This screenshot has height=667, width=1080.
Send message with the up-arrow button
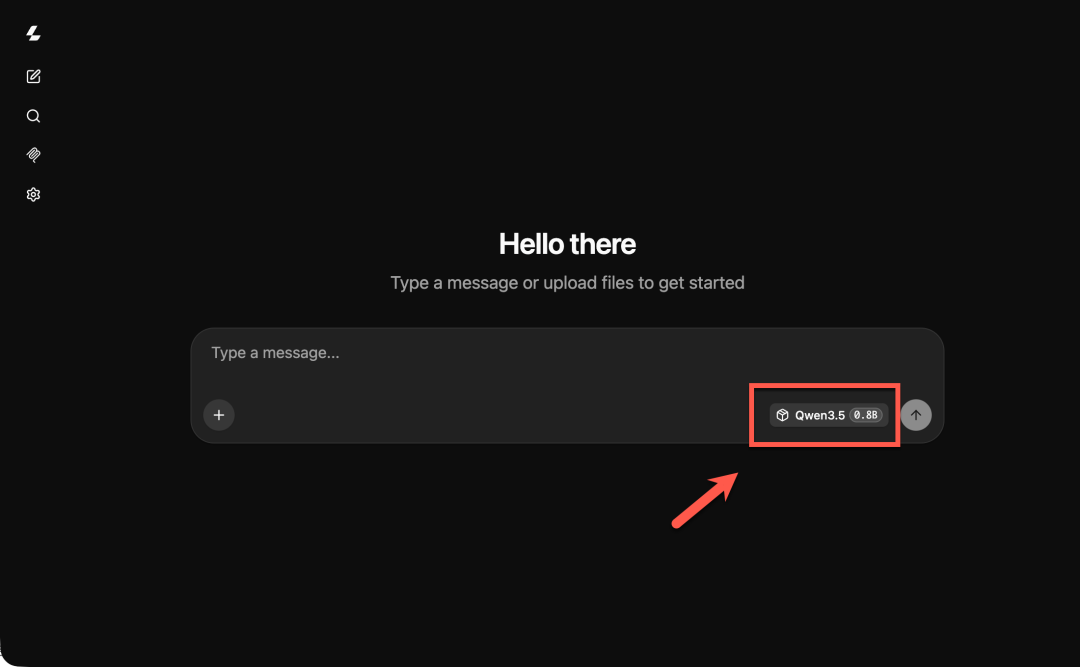click(x=915, y=415)
